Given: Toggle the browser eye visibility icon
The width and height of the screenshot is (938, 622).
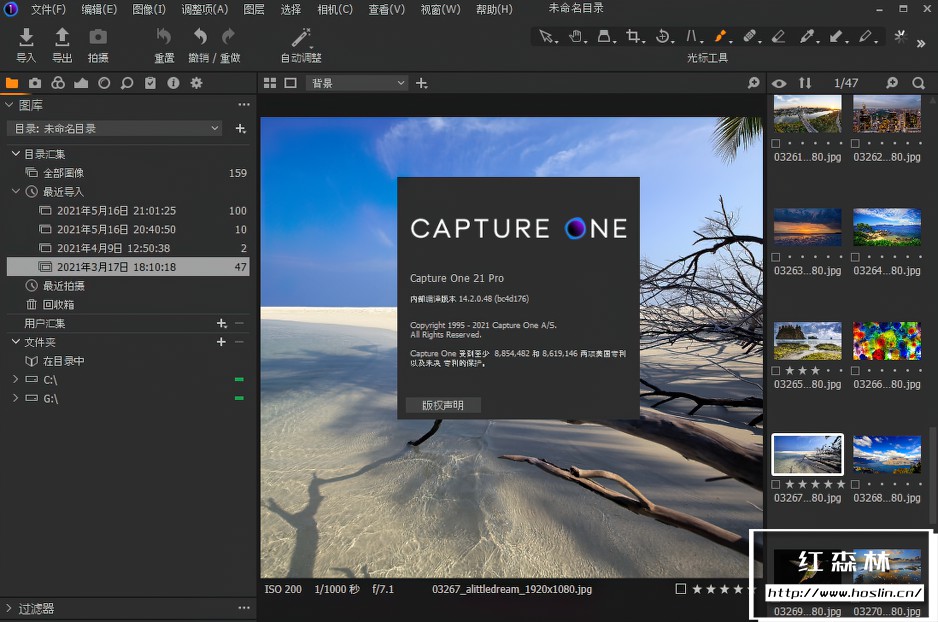Looking at the screenshot, I should 779,83.
